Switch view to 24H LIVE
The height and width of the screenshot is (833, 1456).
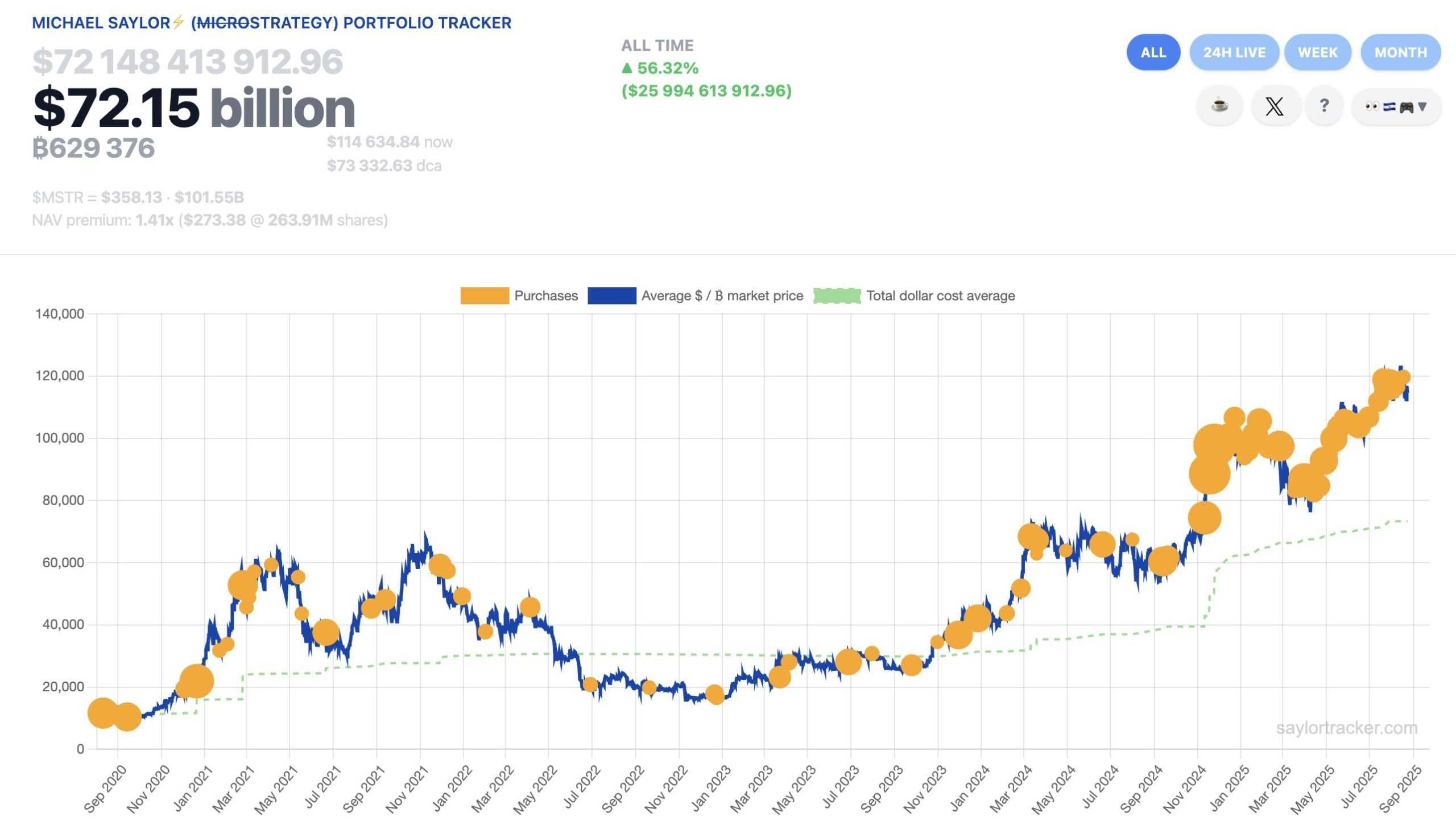pyautogui.click(x=1234, y=52)
